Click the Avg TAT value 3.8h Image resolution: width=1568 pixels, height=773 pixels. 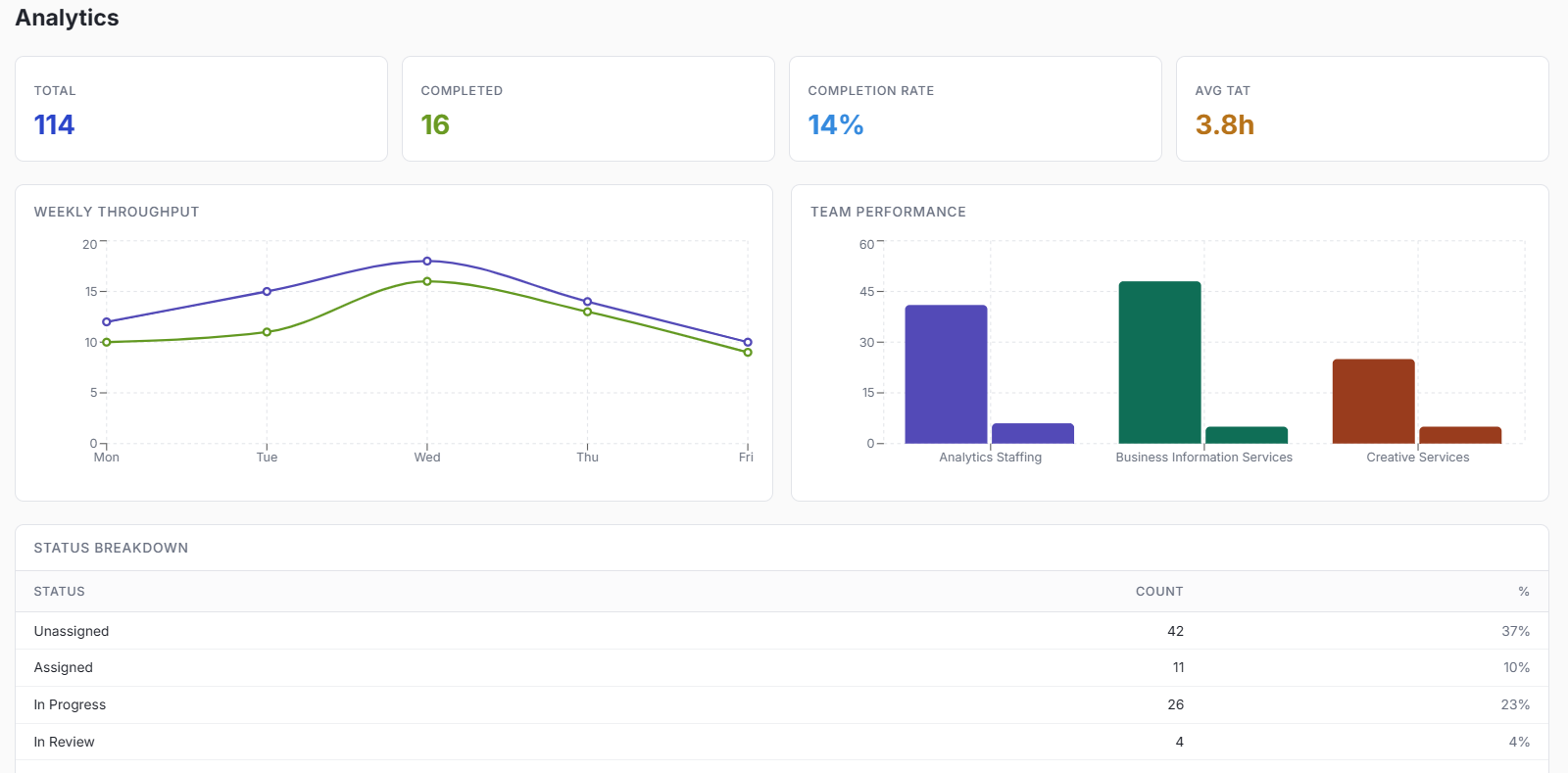1224,124
